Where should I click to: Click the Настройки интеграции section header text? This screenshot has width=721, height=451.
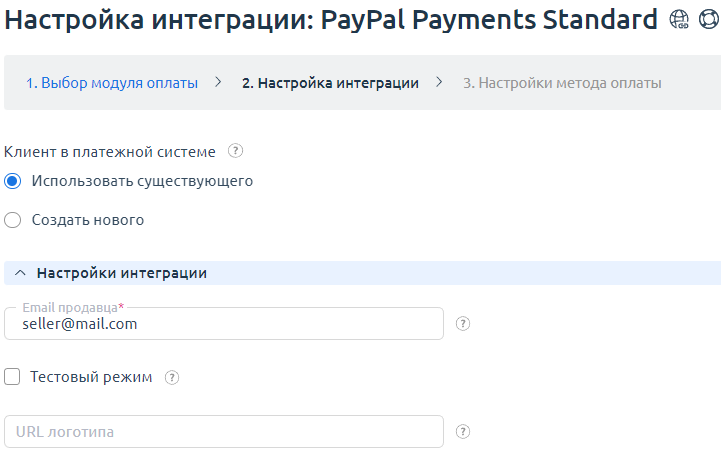point(122,273)
